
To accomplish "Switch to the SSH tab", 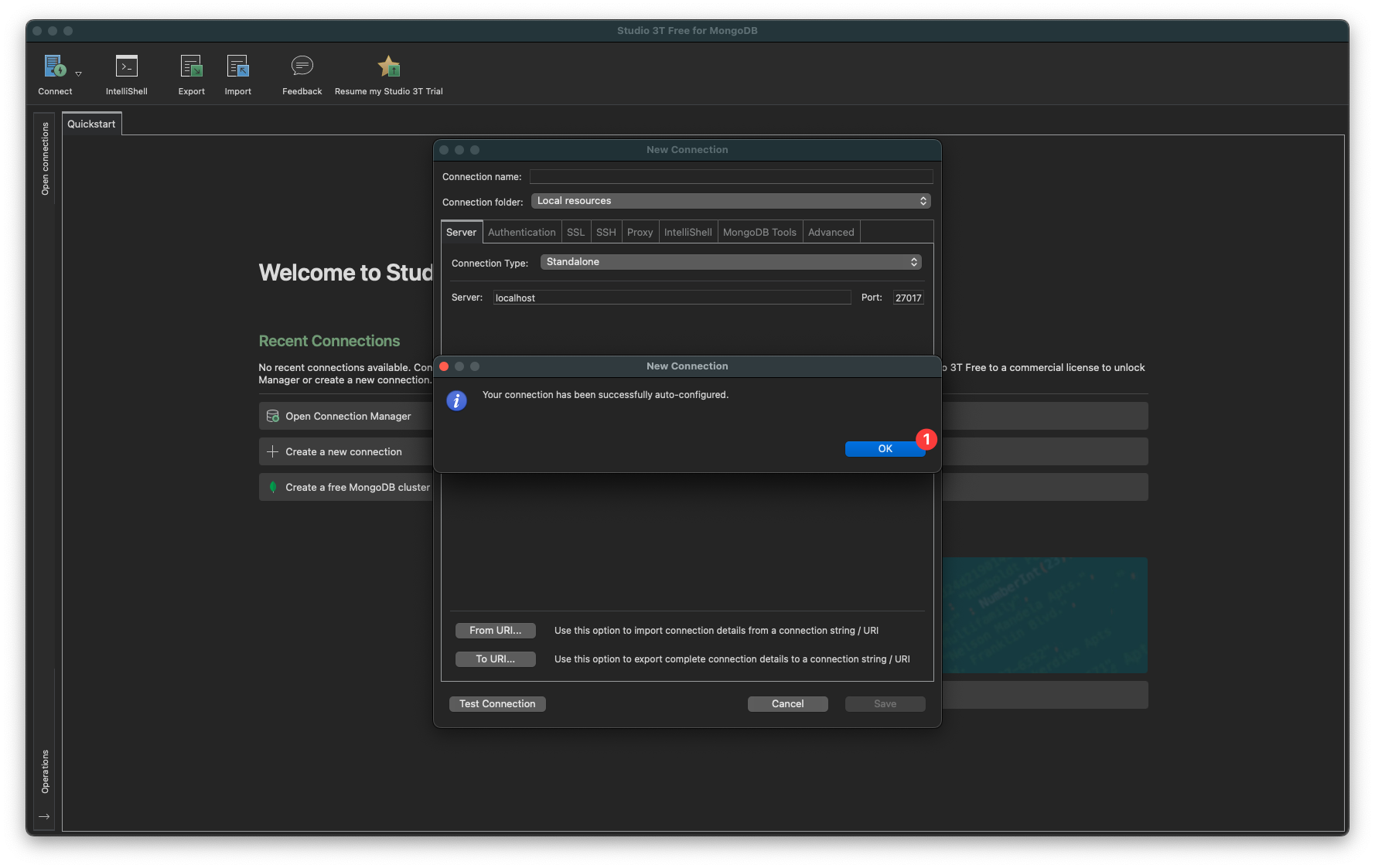I will point(606,232).
